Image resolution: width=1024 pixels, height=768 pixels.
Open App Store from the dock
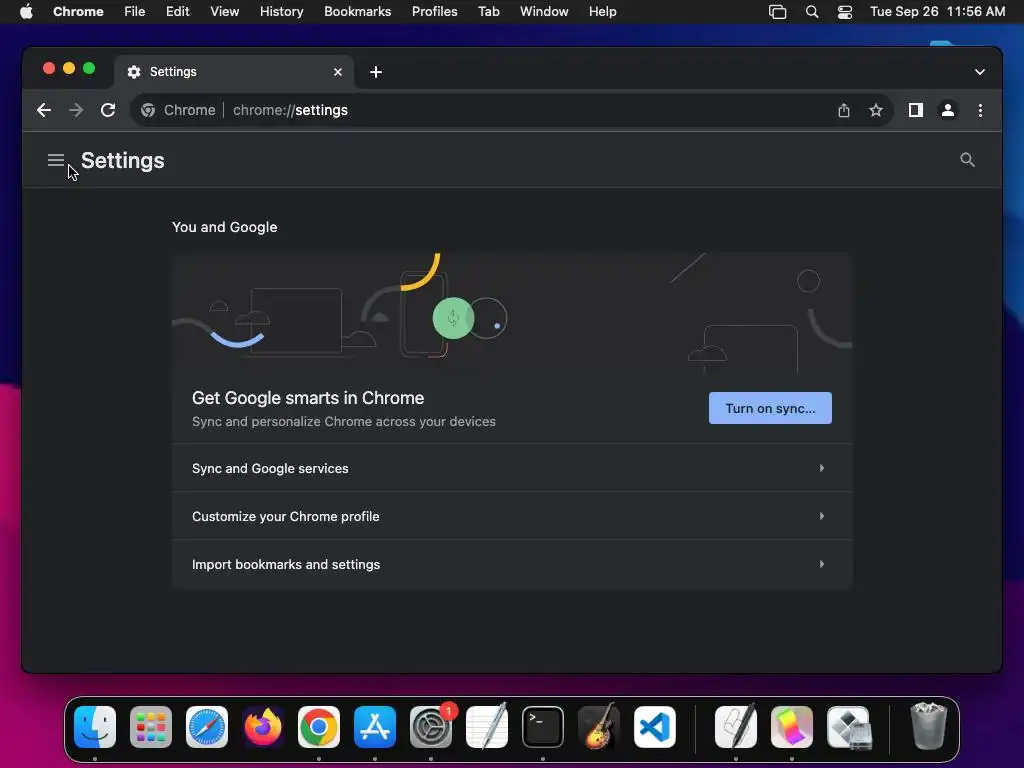click(375, 727)
